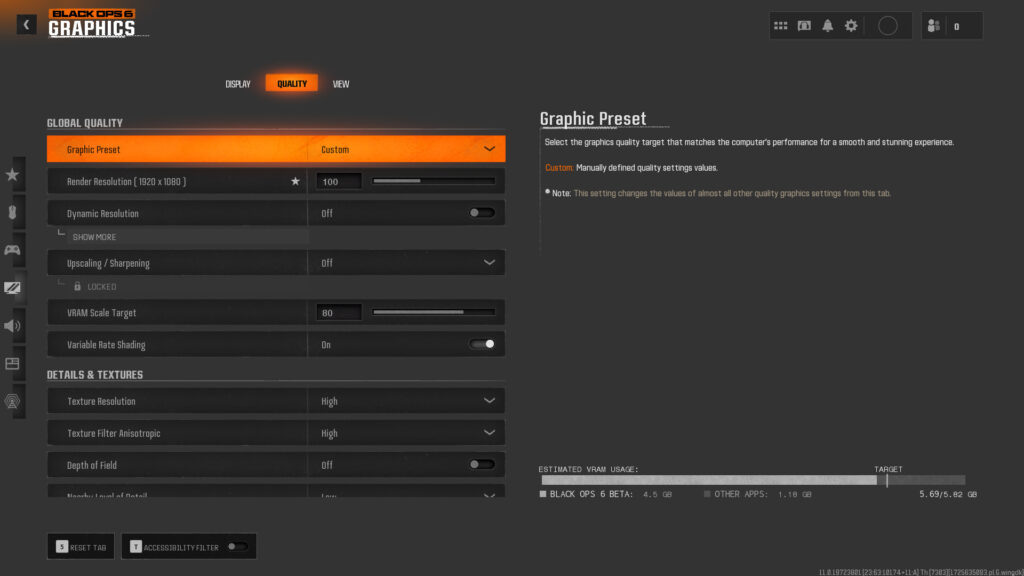Open Controller settings in sidebar

(13, 249)
